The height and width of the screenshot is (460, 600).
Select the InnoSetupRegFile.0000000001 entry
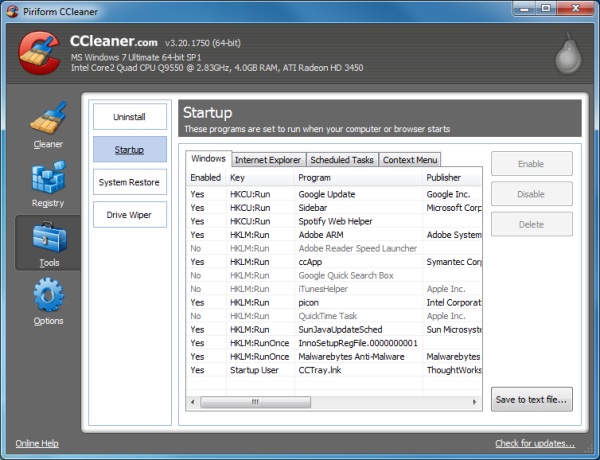coord(334,343)
